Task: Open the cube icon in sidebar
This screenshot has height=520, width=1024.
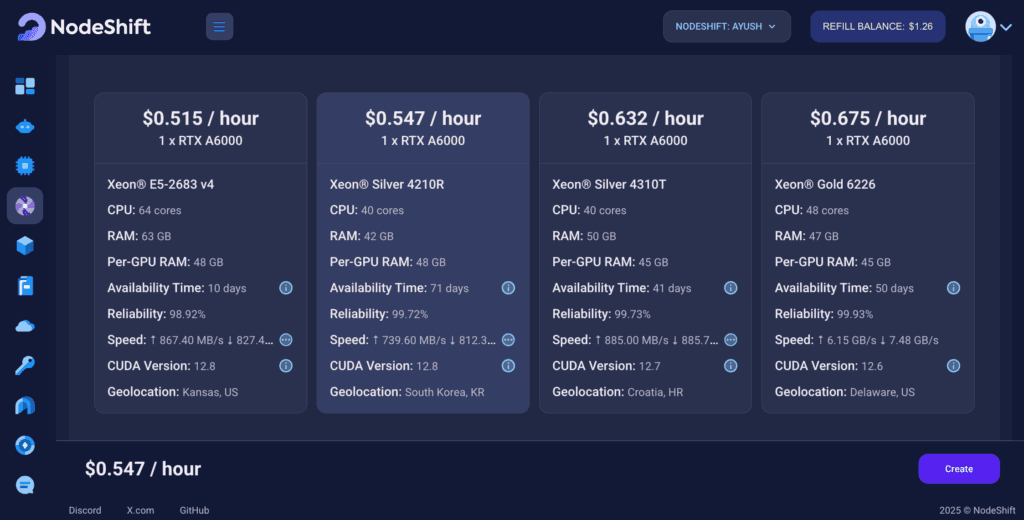Action: (x=25, y=246)
